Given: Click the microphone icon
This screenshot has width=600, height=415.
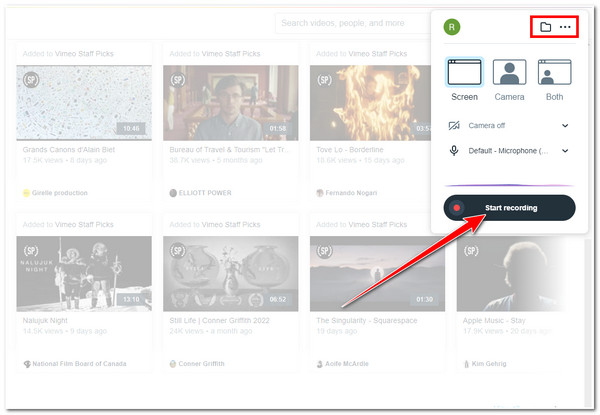Looking at the screenshot, I should [454, 151].
